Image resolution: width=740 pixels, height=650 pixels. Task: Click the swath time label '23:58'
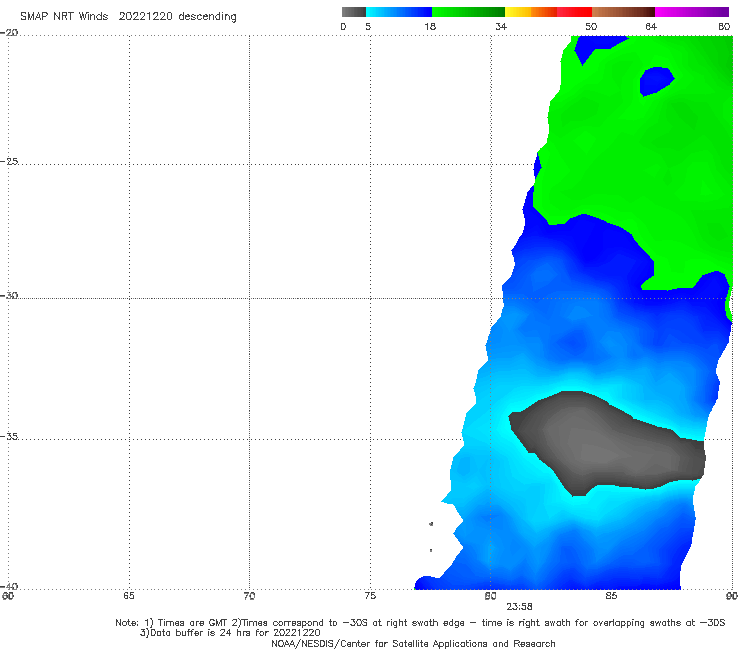click(x=519, y=607)
